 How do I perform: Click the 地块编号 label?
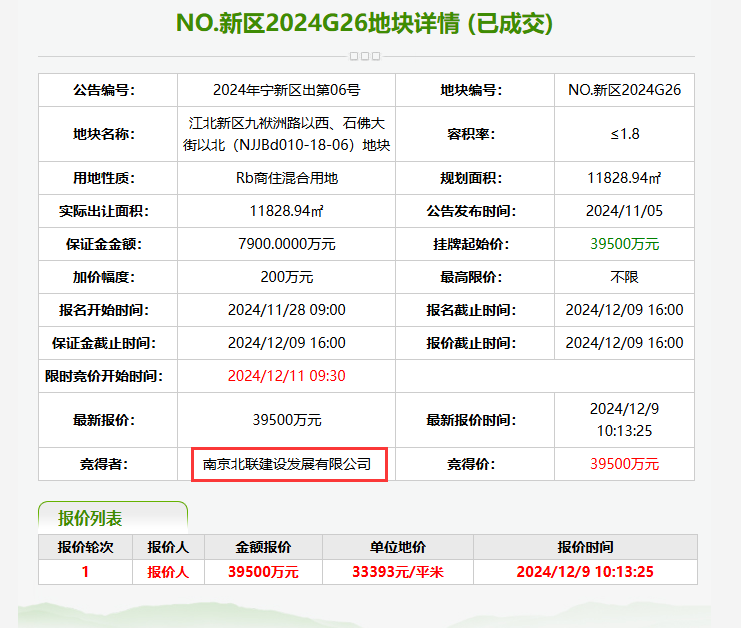(471, 90)
